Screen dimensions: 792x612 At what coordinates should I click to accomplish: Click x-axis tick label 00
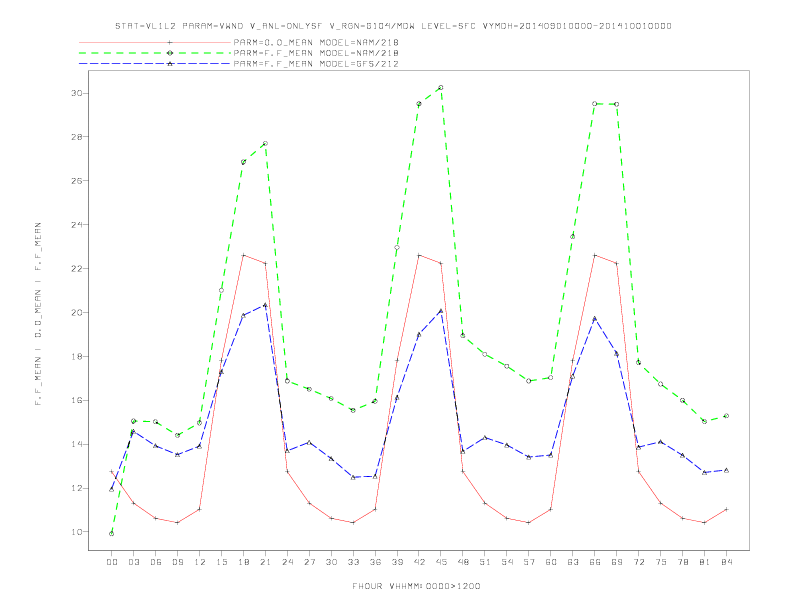click(x=112, y=562)
